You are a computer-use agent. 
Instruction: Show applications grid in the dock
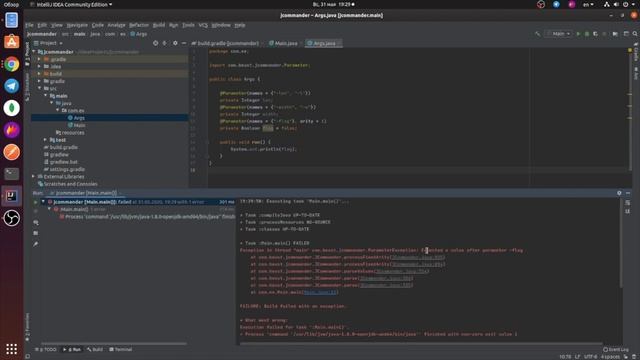11,349
